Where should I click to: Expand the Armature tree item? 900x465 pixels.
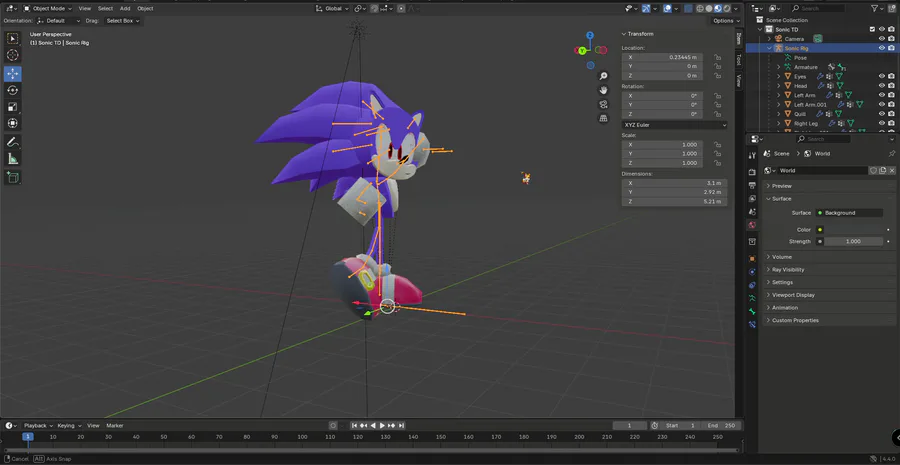[x=779, y=67]
